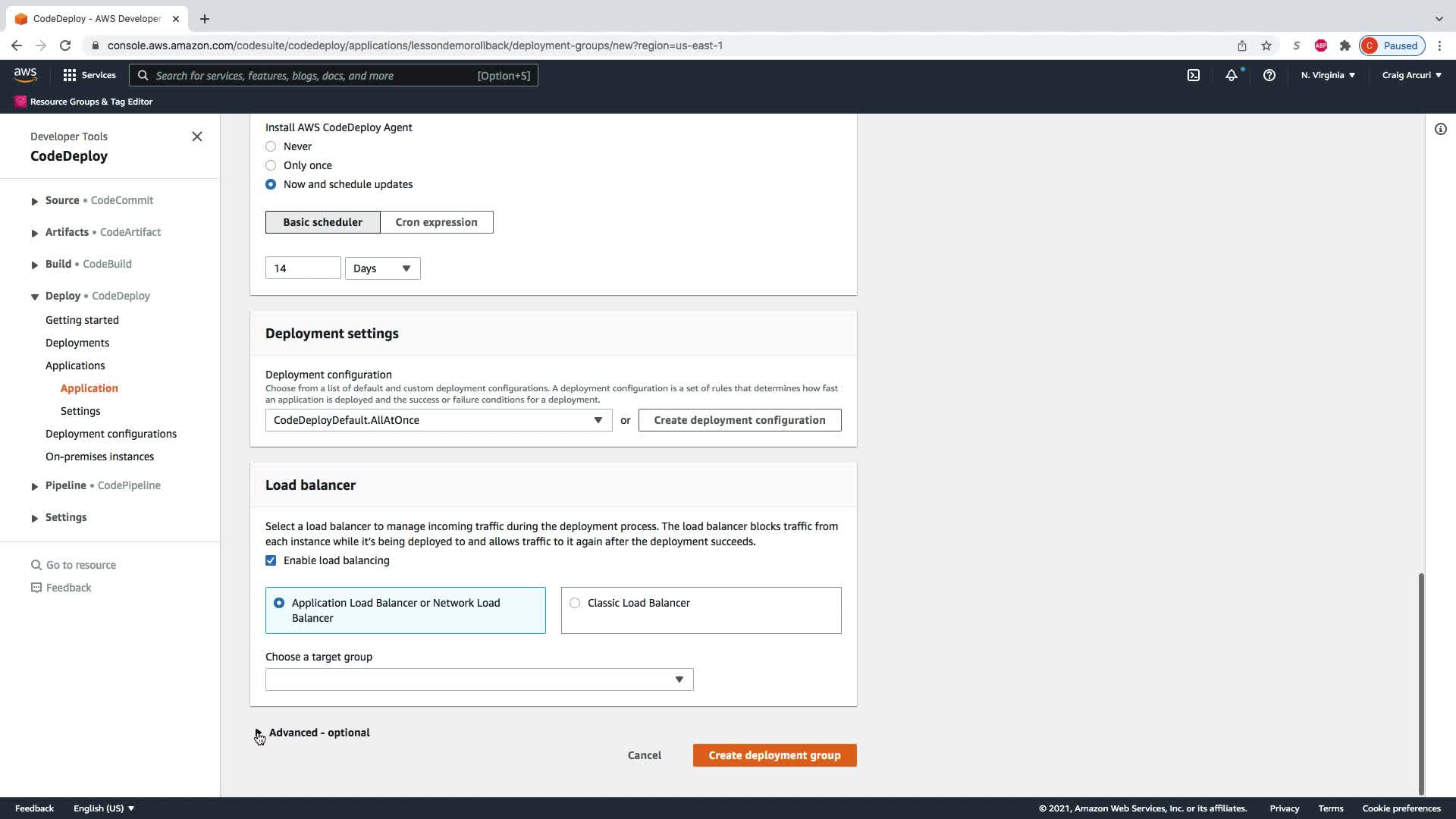Open Deployment configurations in sidebar

coord(111,434)
